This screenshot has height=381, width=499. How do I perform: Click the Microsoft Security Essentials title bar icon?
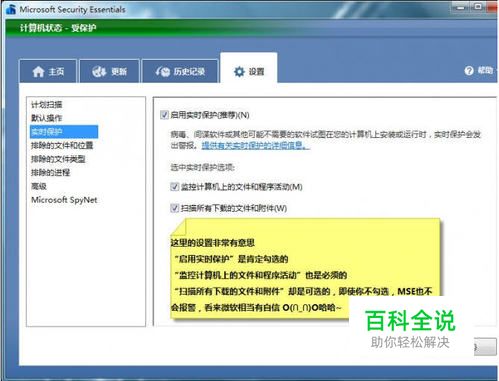click(11, 9)
